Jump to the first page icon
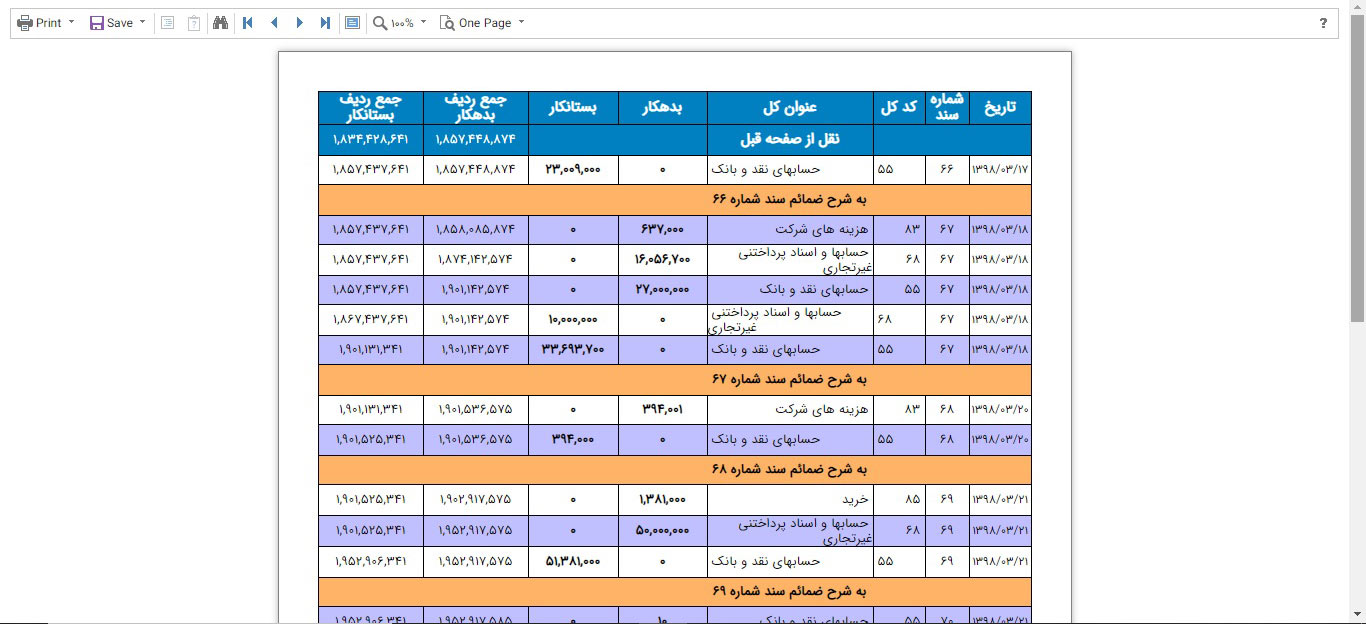This screenshot has width=1366, height=624. (247, 22)
